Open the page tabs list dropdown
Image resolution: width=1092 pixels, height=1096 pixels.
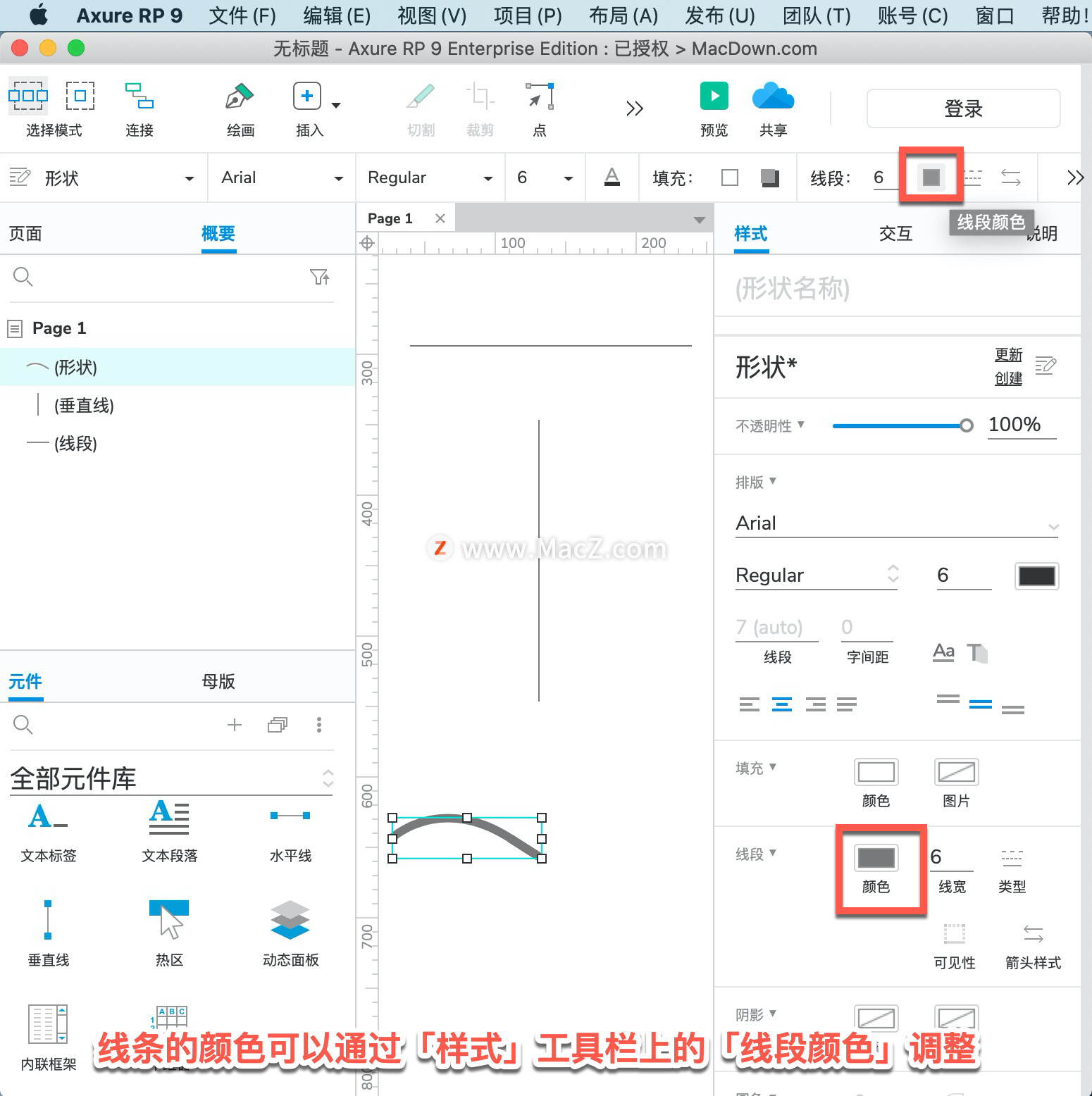point(699,220)
